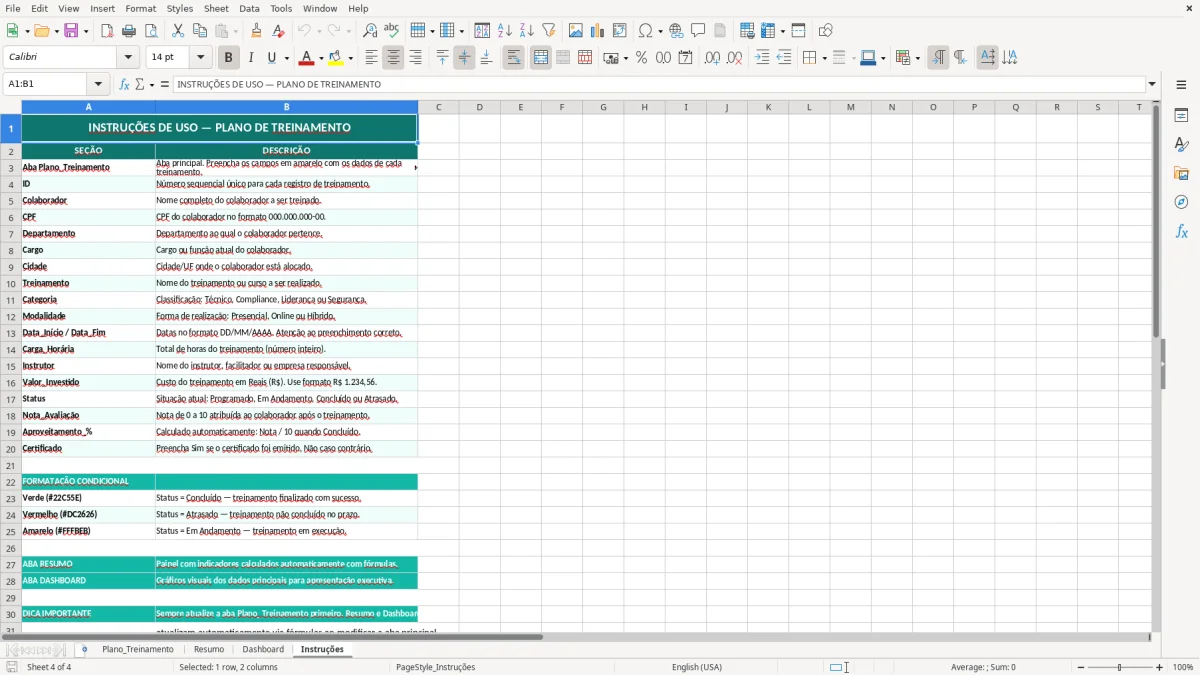Expand the Name Box dropdown
The width and height of the screenshot is (1200, 675).
click(x=98, y=84)
